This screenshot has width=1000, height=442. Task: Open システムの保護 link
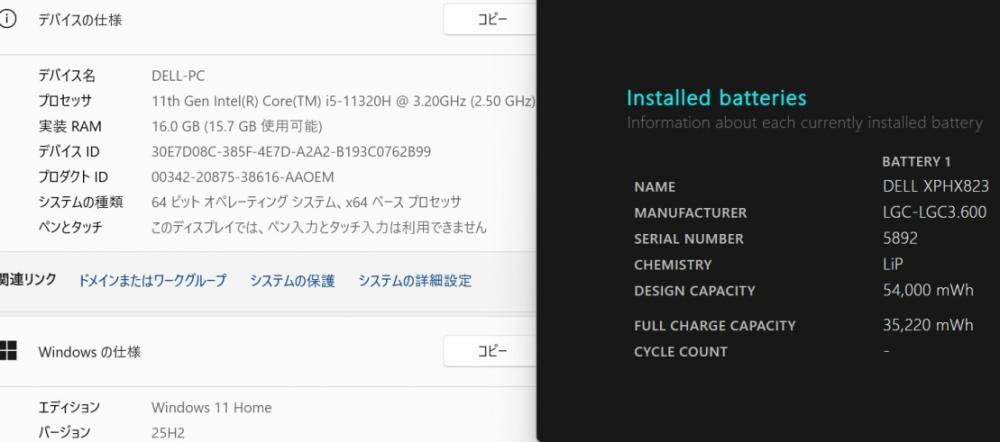(292, 281)
